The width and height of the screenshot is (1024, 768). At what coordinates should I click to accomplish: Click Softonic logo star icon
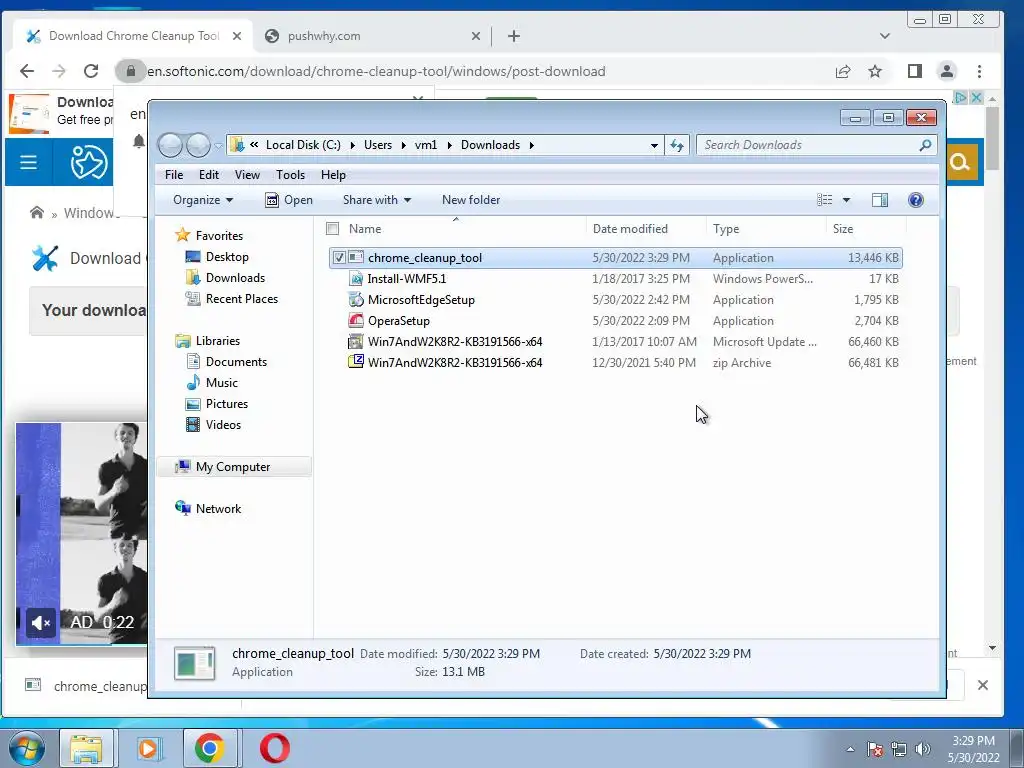[89, 162]
